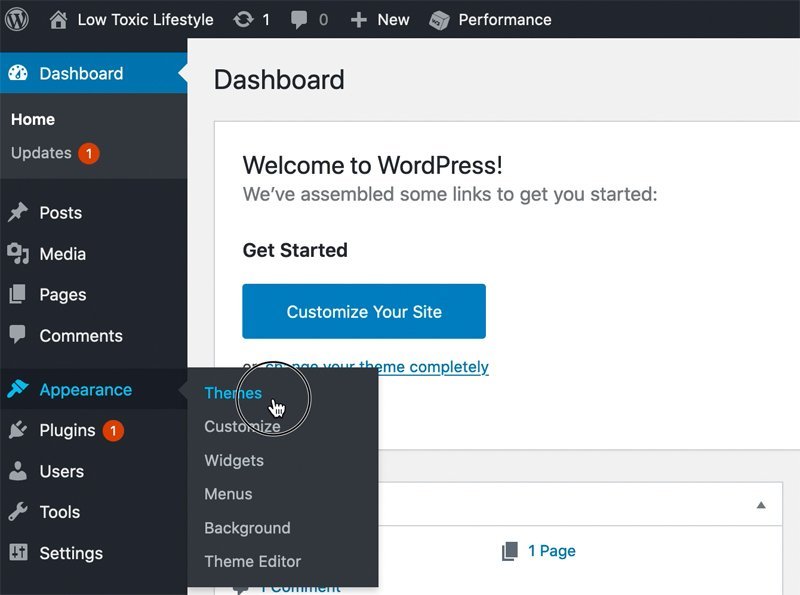Open the Comments menu in the sidebar
Screen dimensions: 800x595
click(94, 335)
